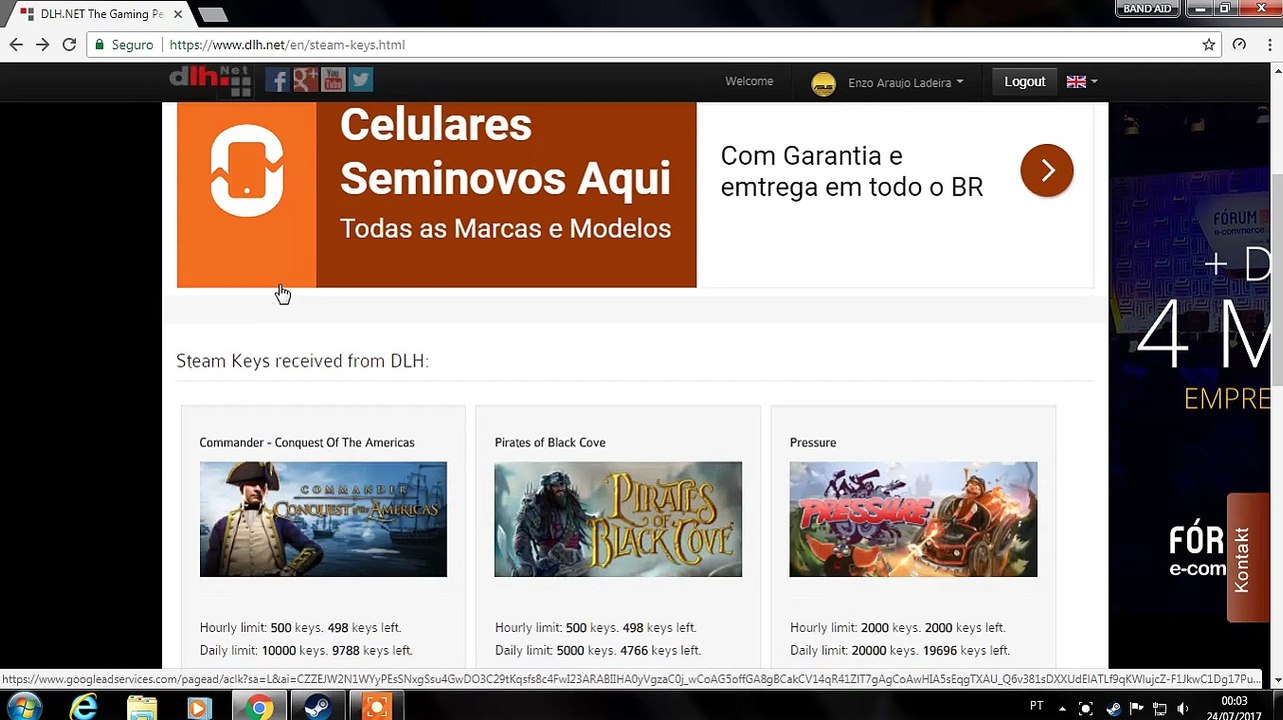Select the DLH.NET The Gaming People tab
Image resolution: width=1283 pixels, height=720 pixels.
(x=101, y=14)
